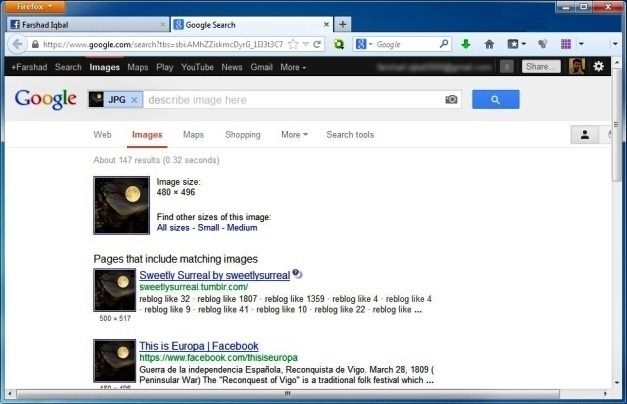Click horizontal scrollbar left arrow
The image size is (627, 404).
tap(10, 394)
